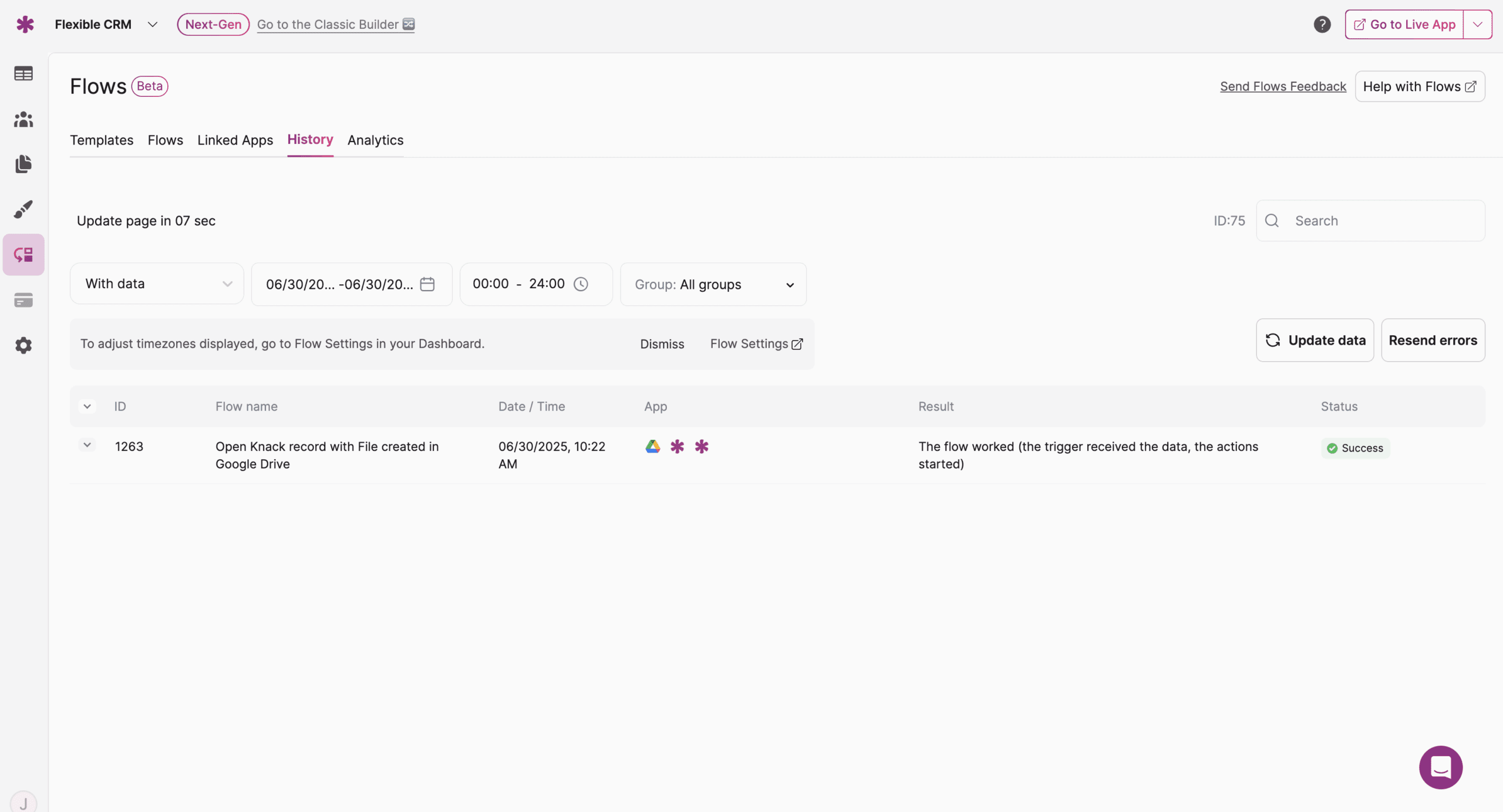Screen dimensions: 1503x812
Task: Click the Flows sidebar icon
Action: [23, 255]
